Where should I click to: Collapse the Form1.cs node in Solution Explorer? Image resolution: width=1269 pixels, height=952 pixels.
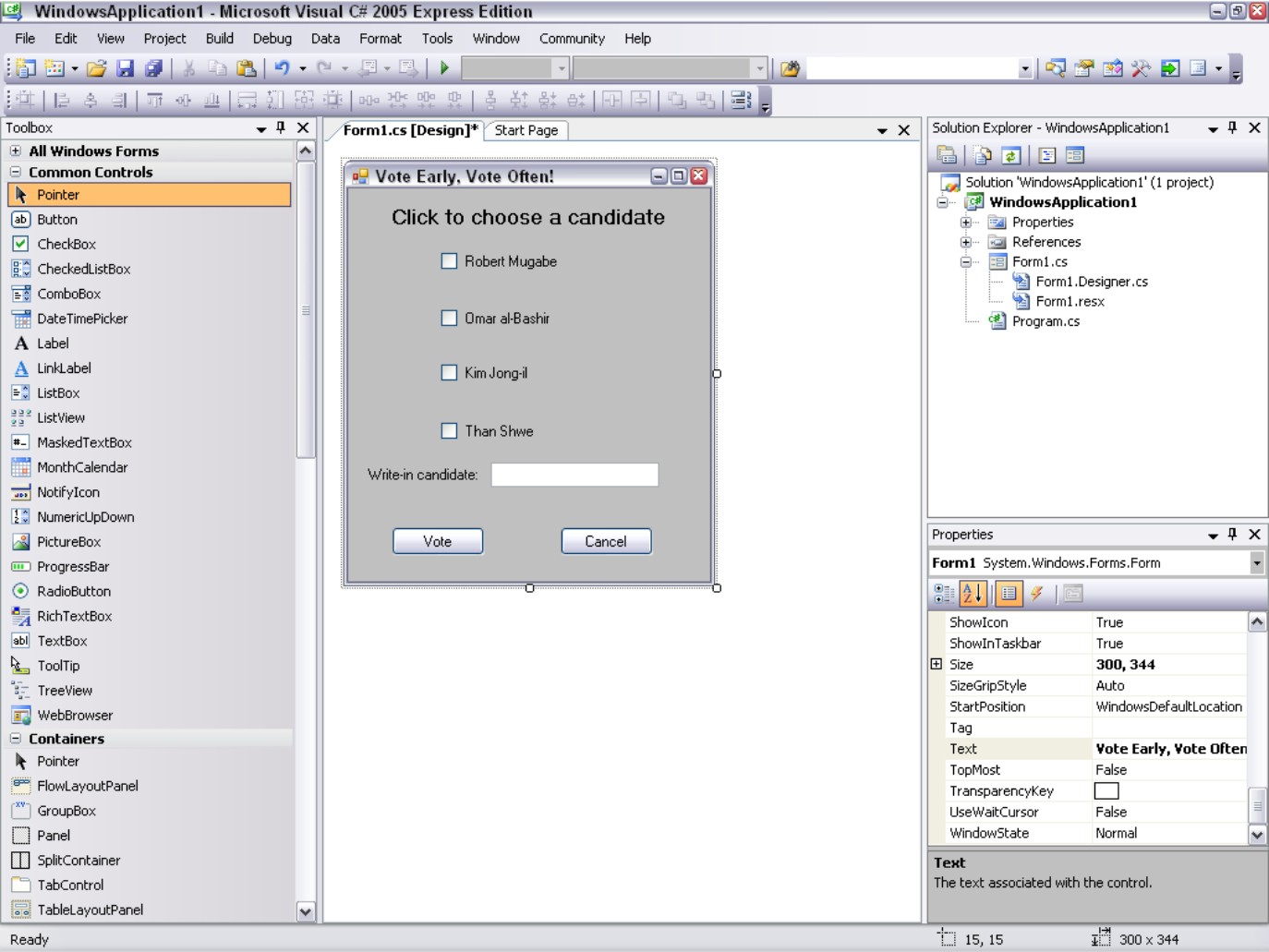(965, 262)
